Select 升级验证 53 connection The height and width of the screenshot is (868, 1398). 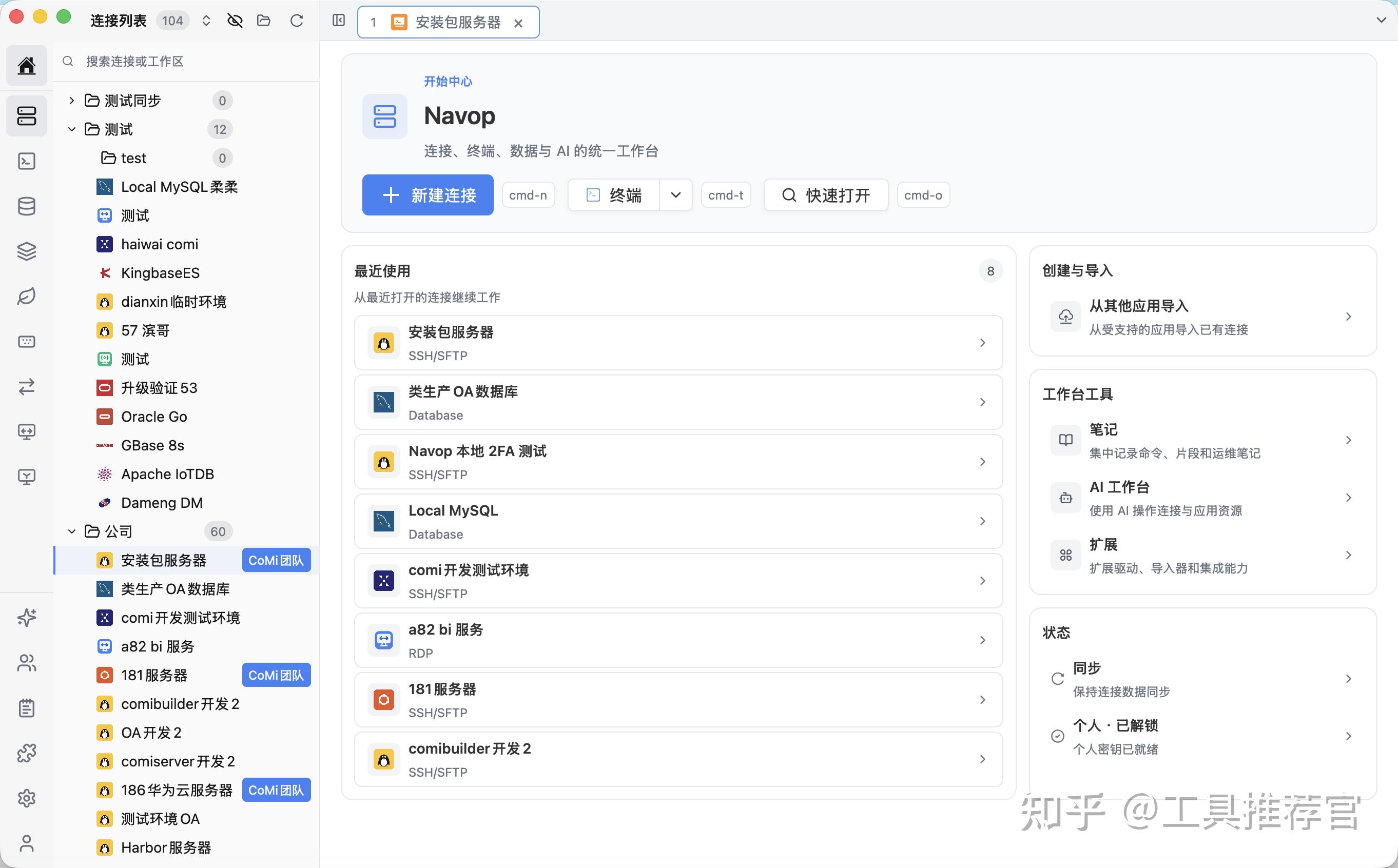point(187,388)
